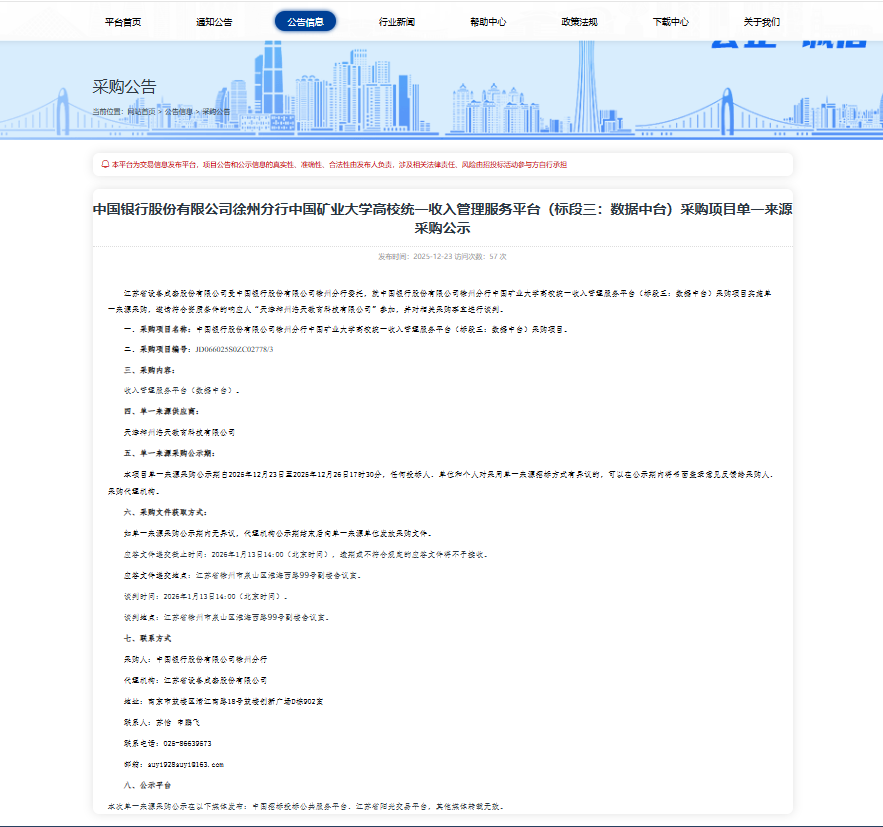Select the highlighted 公告信息 tab
This screenshot has width=883, height=827.
tap(305, 21)
